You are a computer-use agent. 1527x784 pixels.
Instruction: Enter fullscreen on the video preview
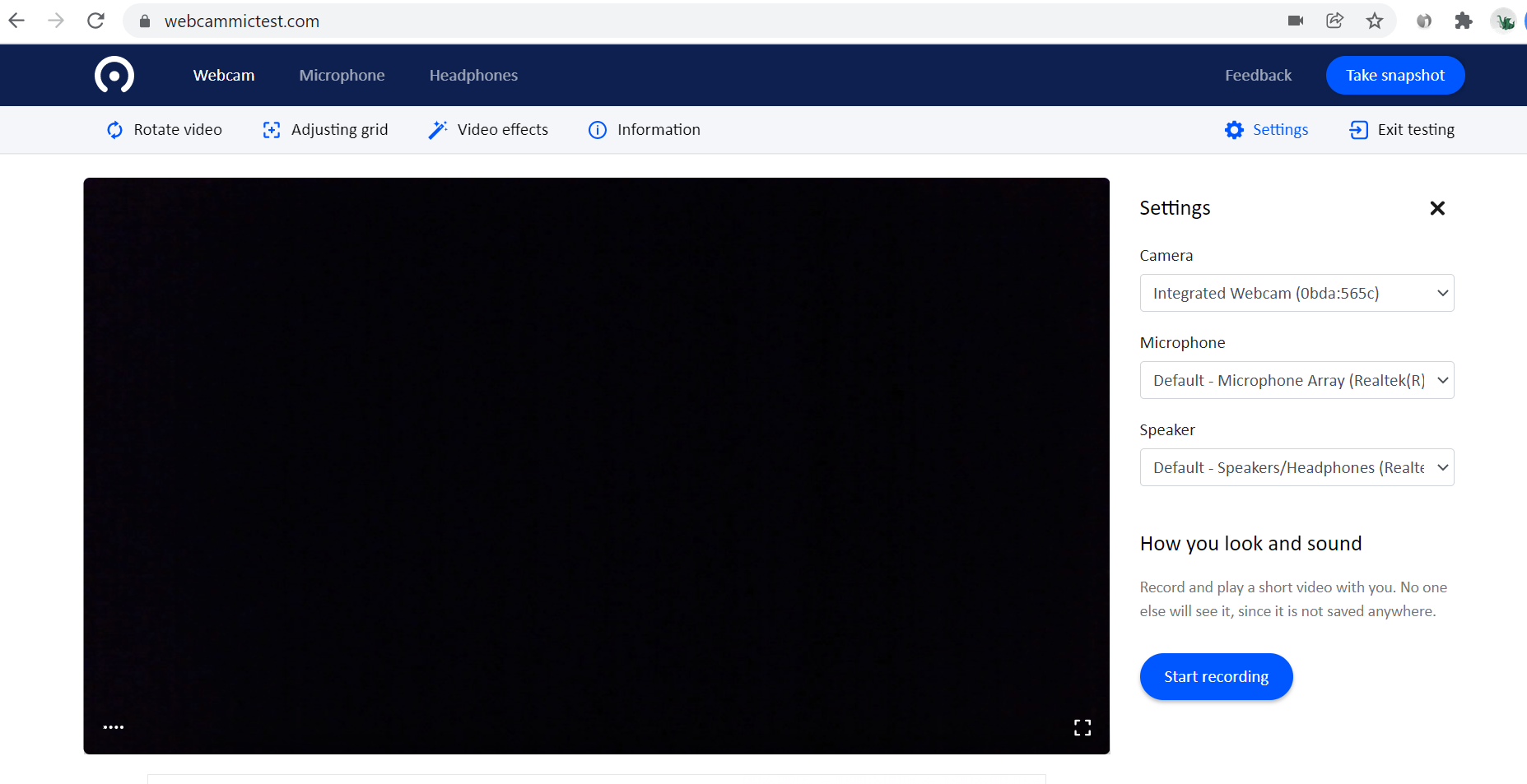click(x=1082, y=727)
